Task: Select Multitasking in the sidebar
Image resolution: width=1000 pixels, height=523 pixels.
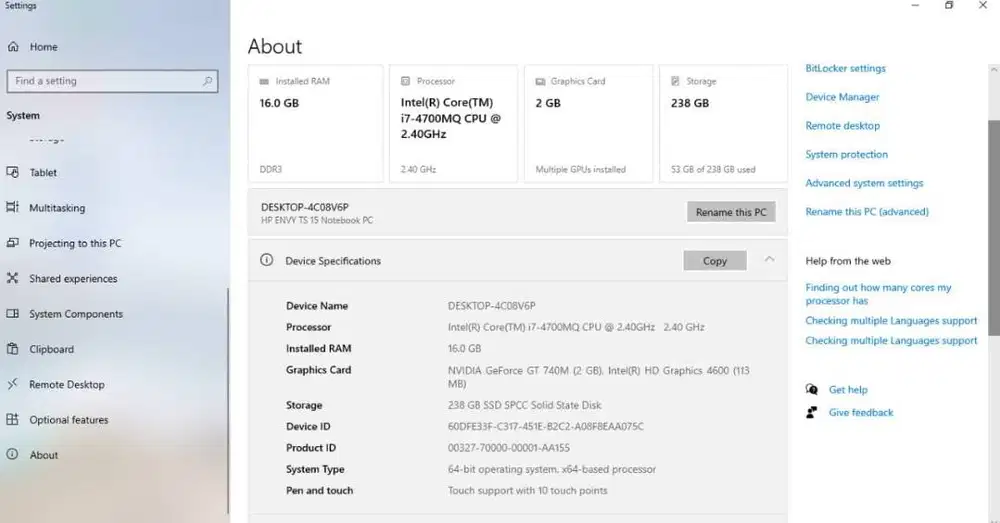Action: click(57, 208)
